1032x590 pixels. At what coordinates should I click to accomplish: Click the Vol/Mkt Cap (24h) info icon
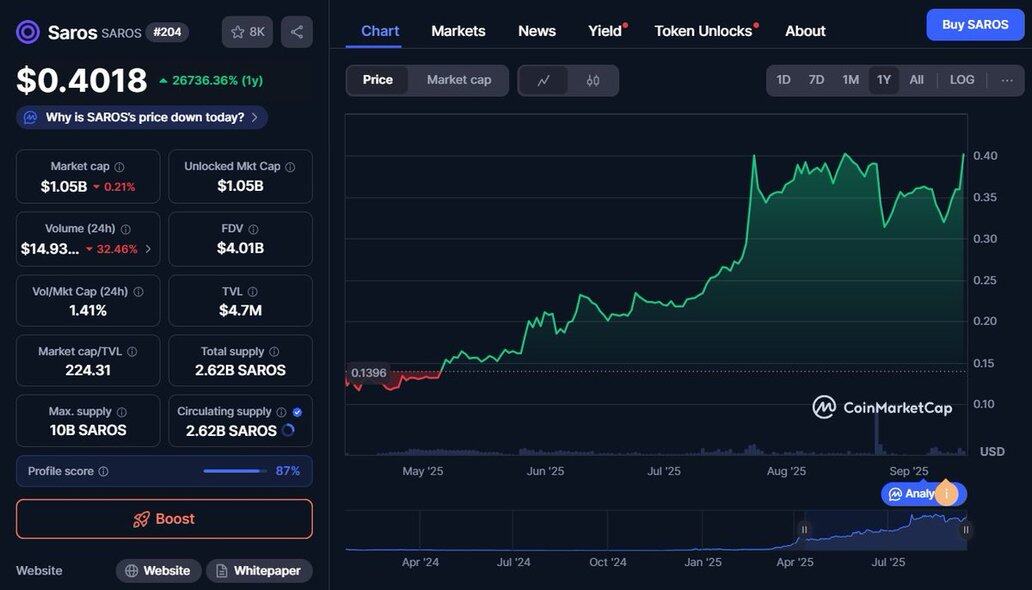tap(138, 292)
